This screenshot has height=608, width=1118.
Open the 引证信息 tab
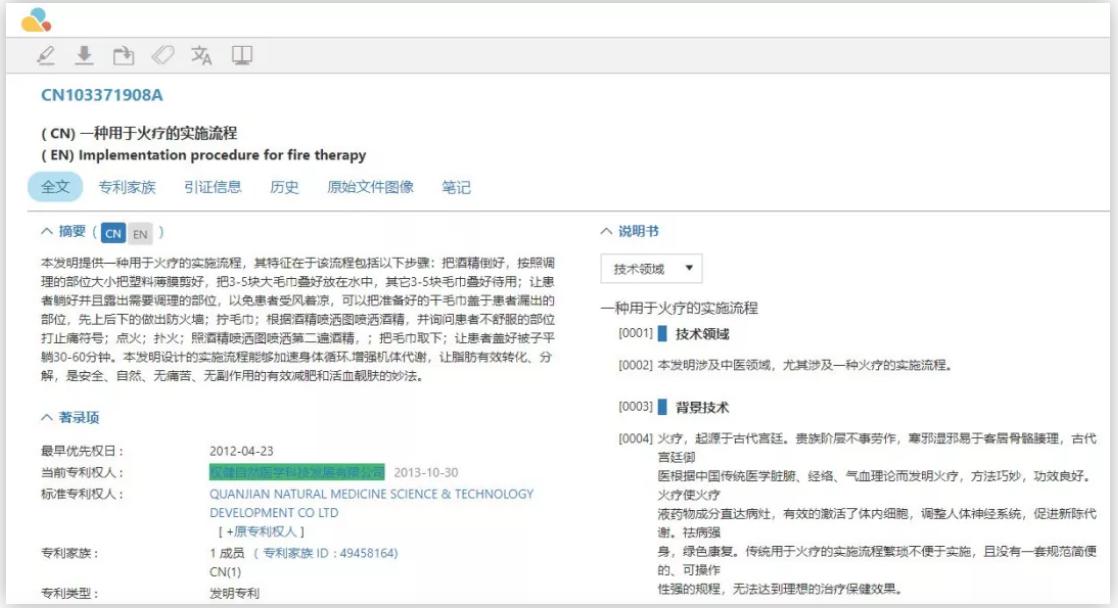pyautogui.click(x=213, y=187)
